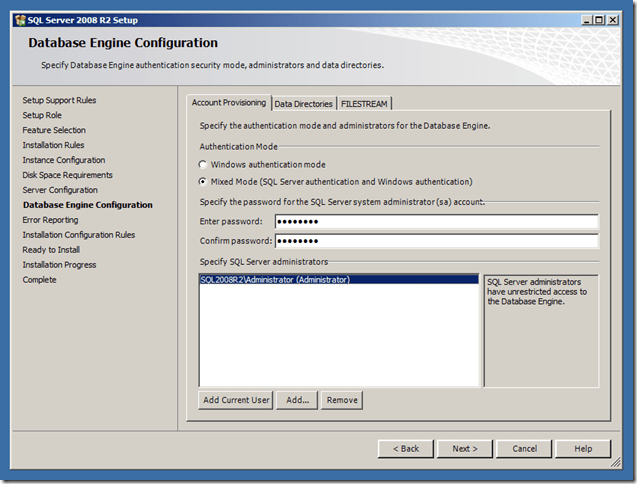Click the Enter password field
This screenshot has width=637, height=484.
(436, 222)
